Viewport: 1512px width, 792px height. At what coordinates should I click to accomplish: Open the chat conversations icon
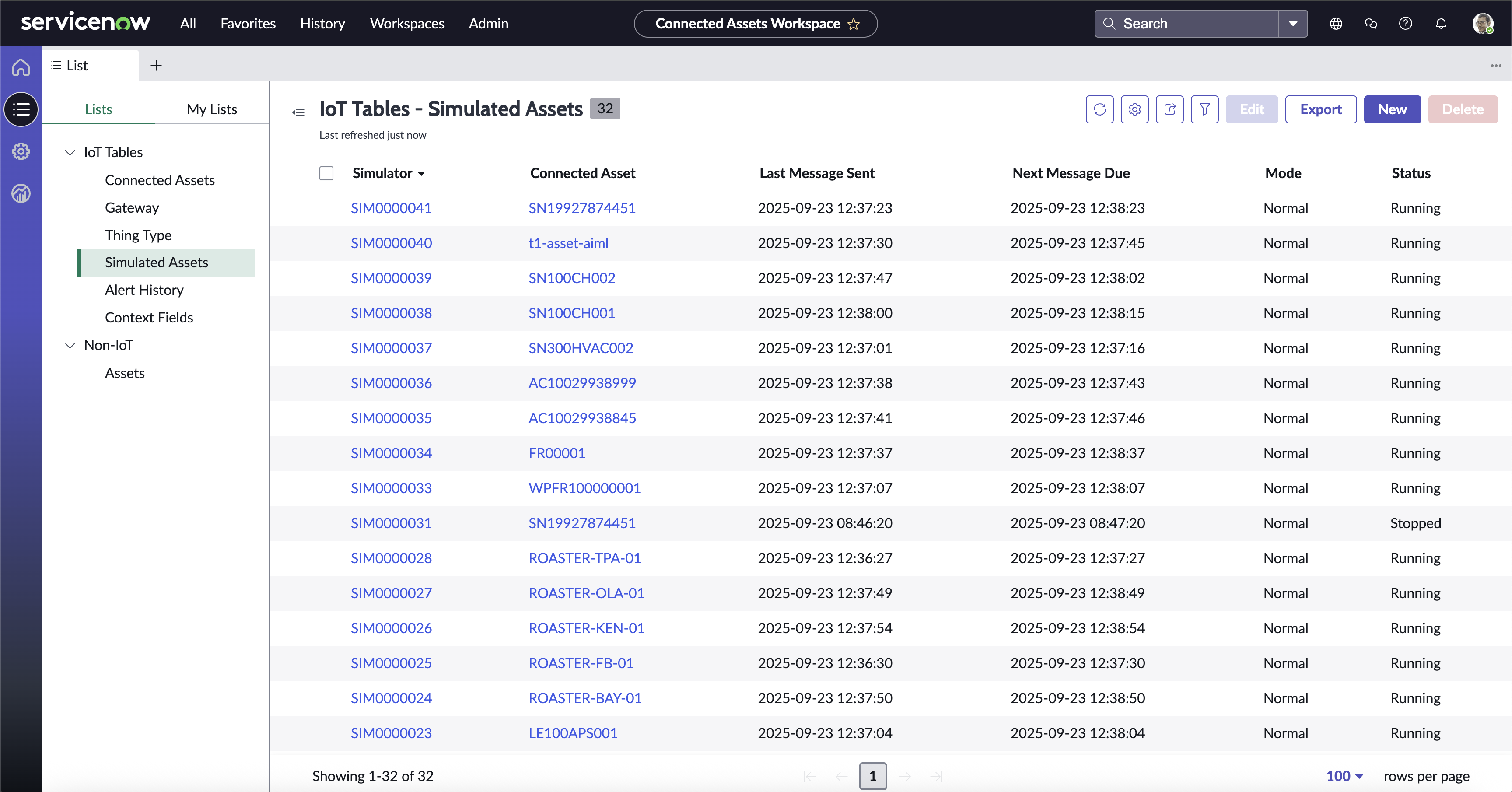[x=1371, y=24]
